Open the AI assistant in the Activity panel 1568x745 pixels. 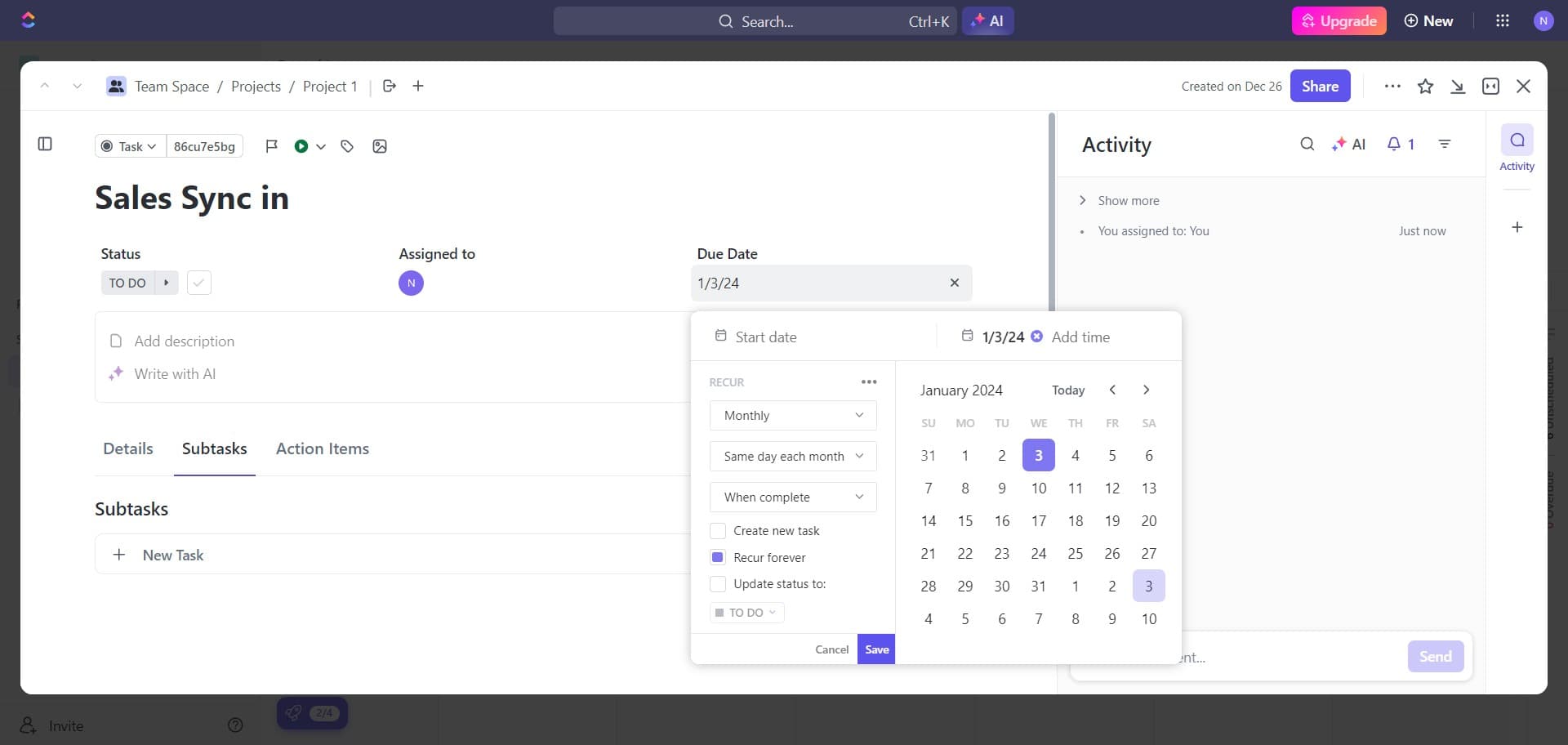pos(1349,144)
